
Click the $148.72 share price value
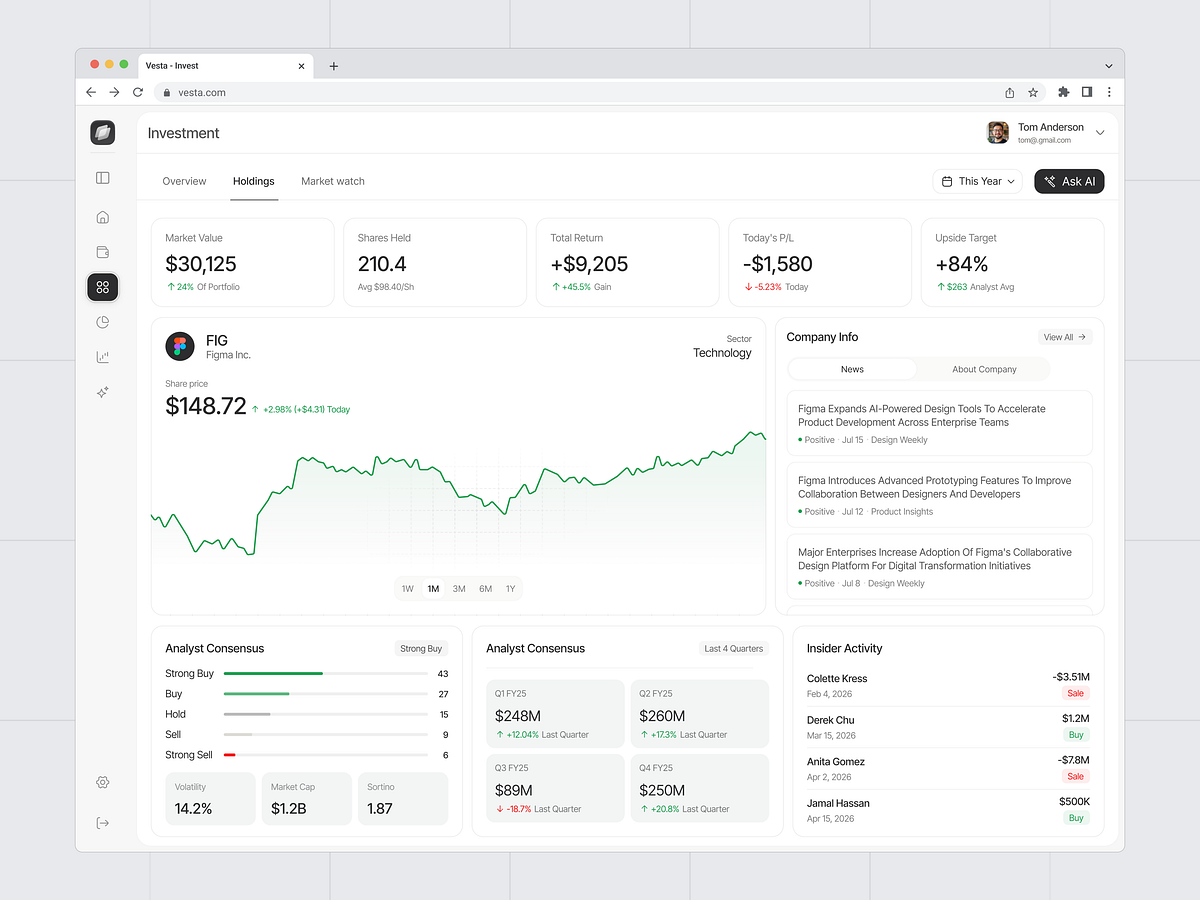click(x=206, y=406)
